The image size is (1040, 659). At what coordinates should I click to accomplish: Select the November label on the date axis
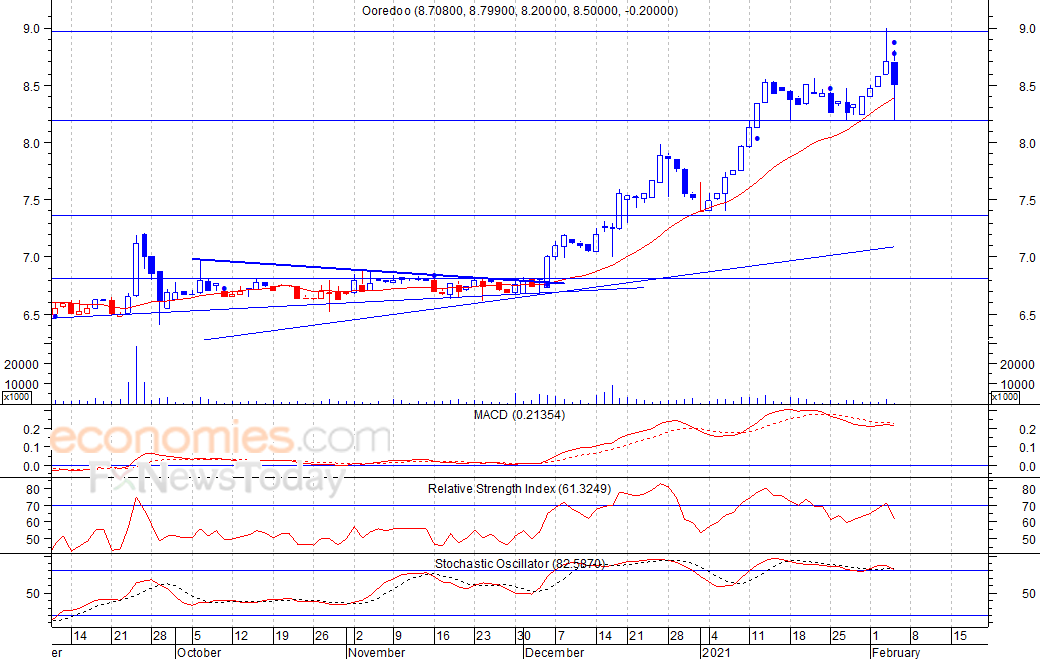[x=376, y=652]
